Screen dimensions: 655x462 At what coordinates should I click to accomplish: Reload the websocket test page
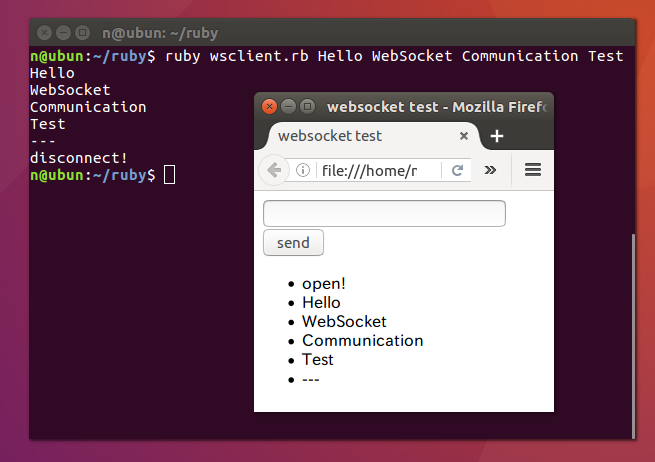457,170
